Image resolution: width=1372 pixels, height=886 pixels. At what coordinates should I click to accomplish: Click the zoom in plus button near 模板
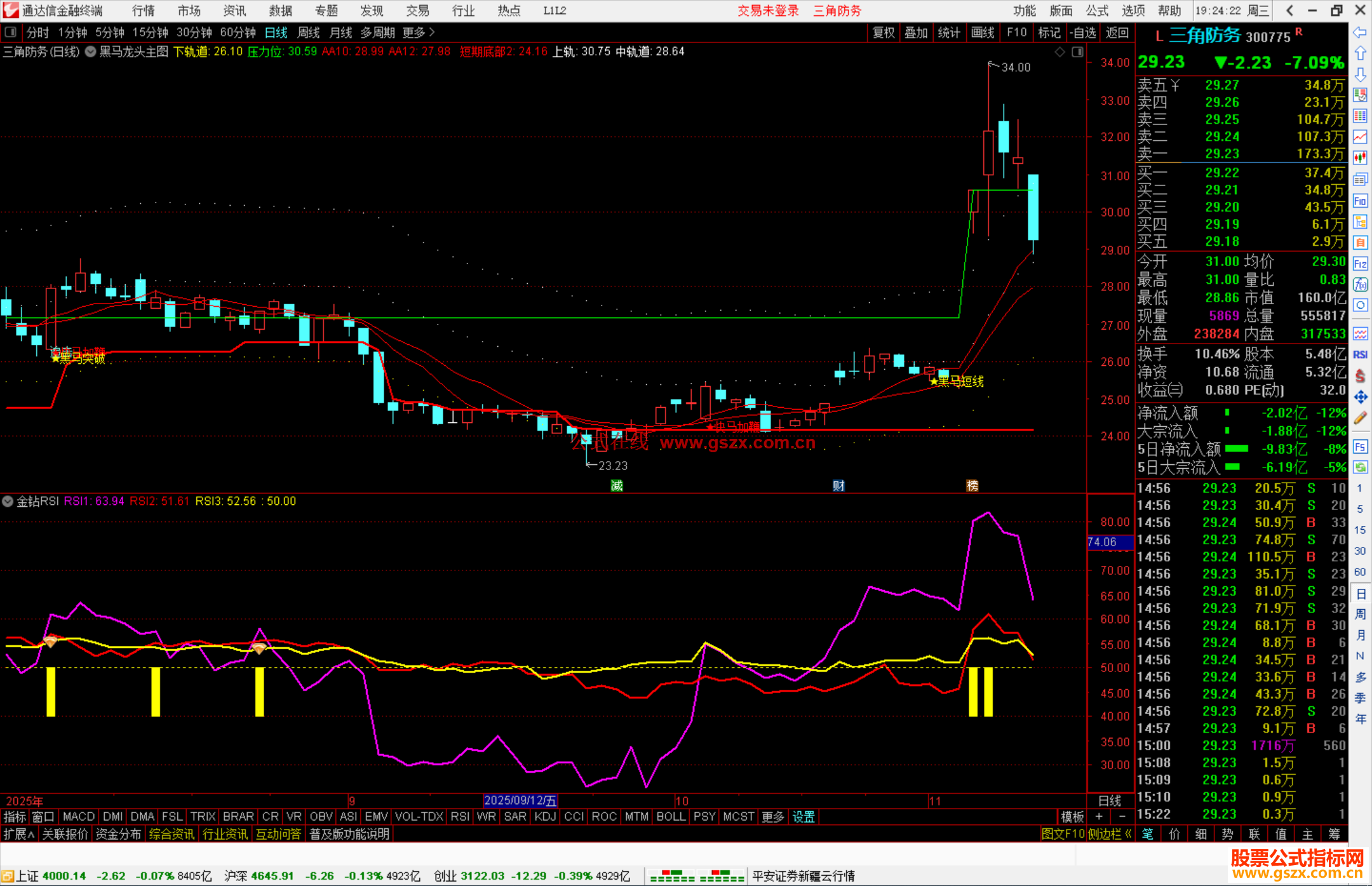pyautogui.click(x=1099, y=817)
